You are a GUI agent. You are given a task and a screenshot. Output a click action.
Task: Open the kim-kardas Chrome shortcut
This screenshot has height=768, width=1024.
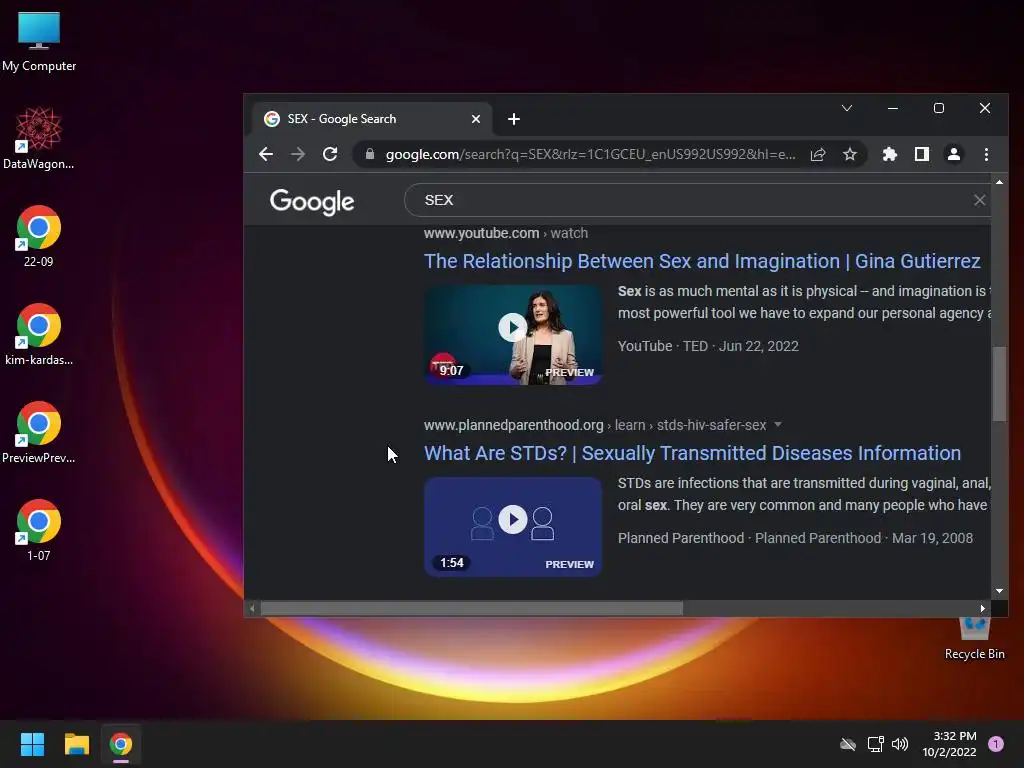(39, 334)
